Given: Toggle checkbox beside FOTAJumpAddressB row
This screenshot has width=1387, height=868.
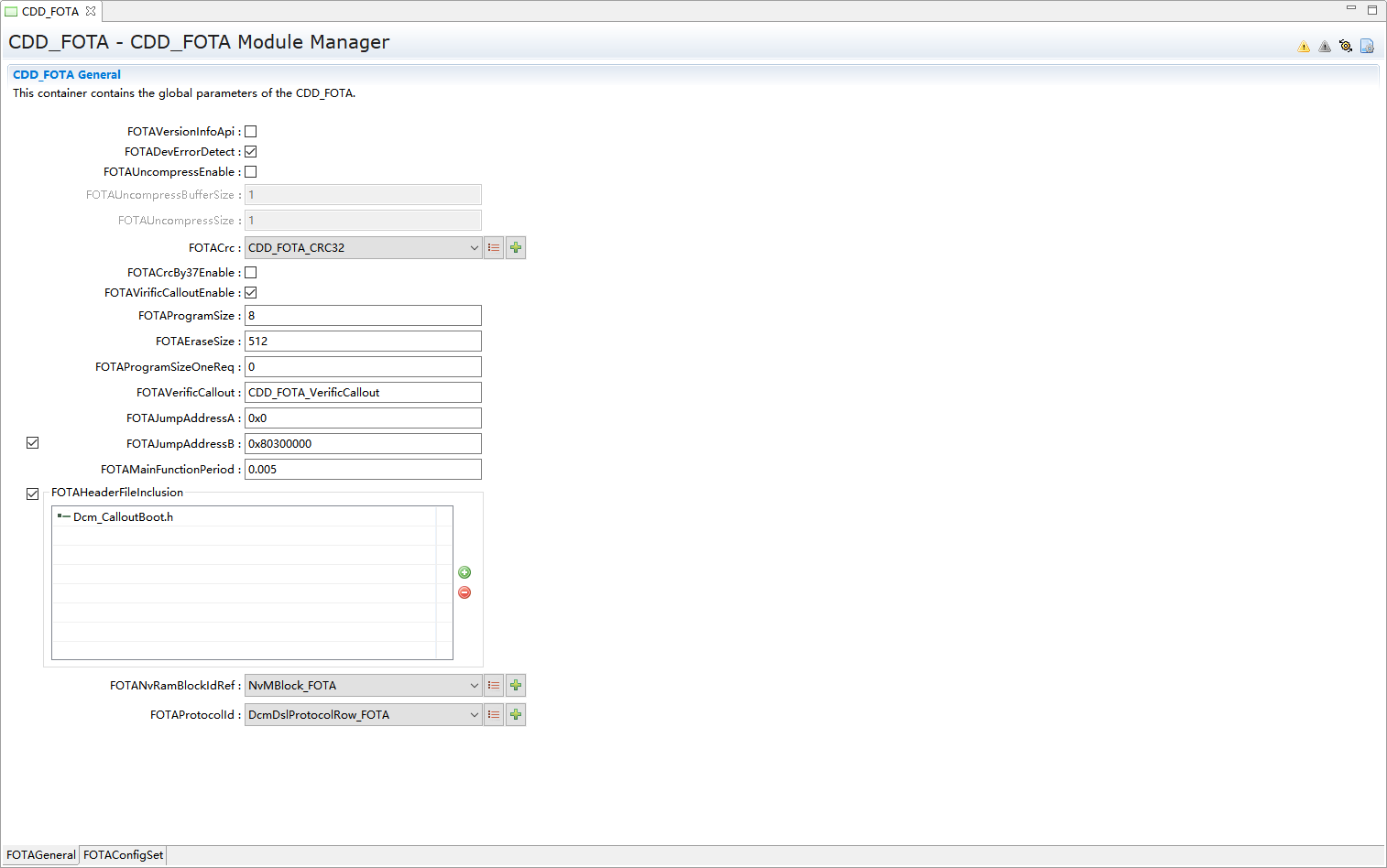Looking at the screenshot, I should click(x=33, y=443).
